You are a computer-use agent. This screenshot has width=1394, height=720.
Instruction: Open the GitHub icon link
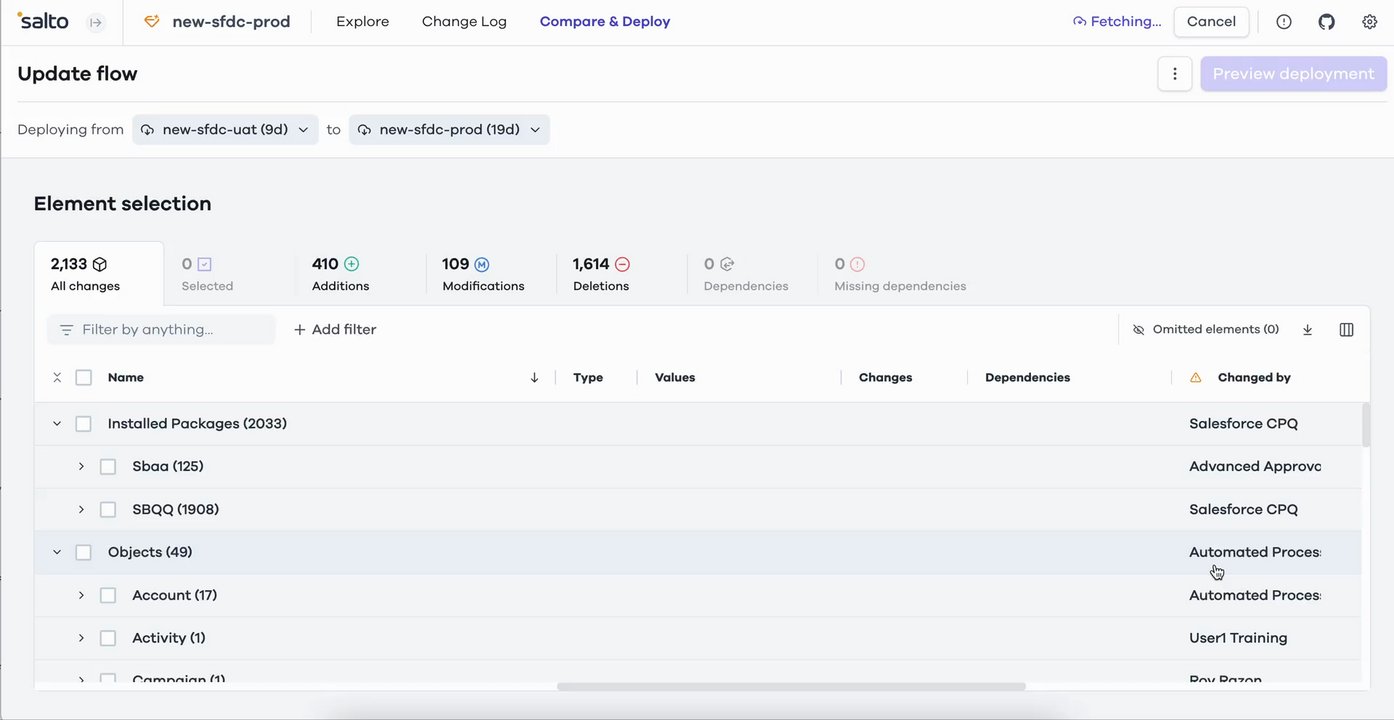coord(1326,21)
